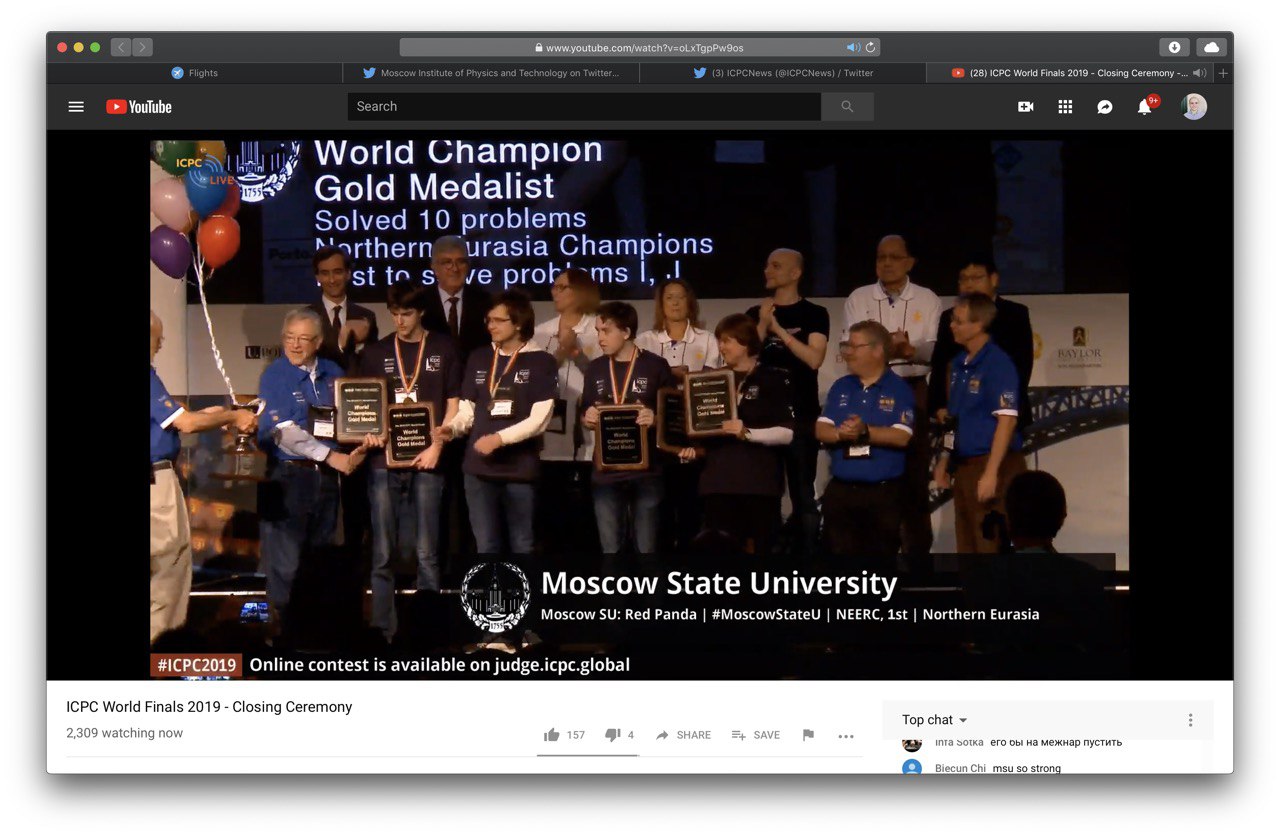Click the SAVE button
Screen dimensions: 1280x835
coord(755,735)
